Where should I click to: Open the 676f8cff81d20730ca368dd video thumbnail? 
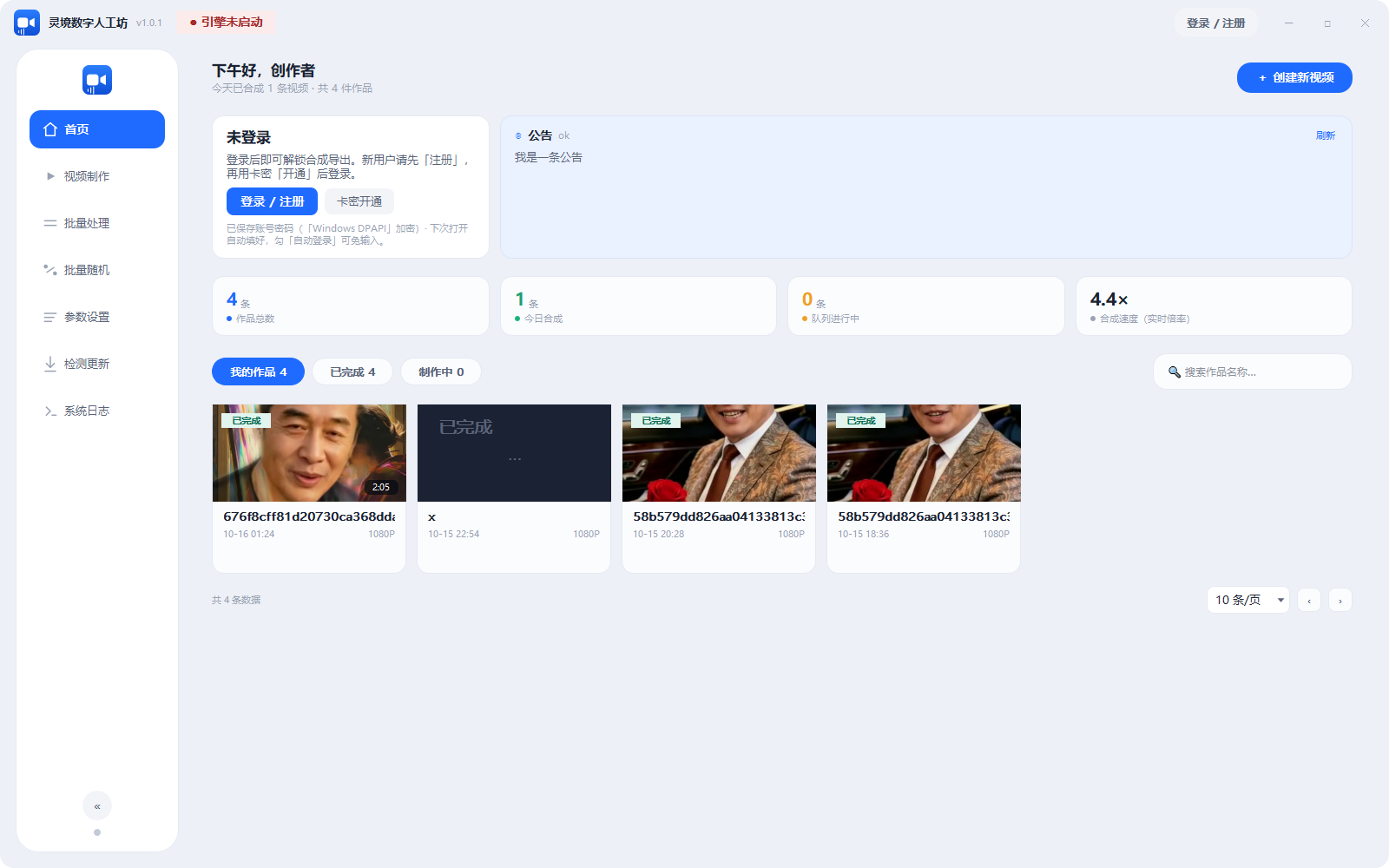point(309,453)
